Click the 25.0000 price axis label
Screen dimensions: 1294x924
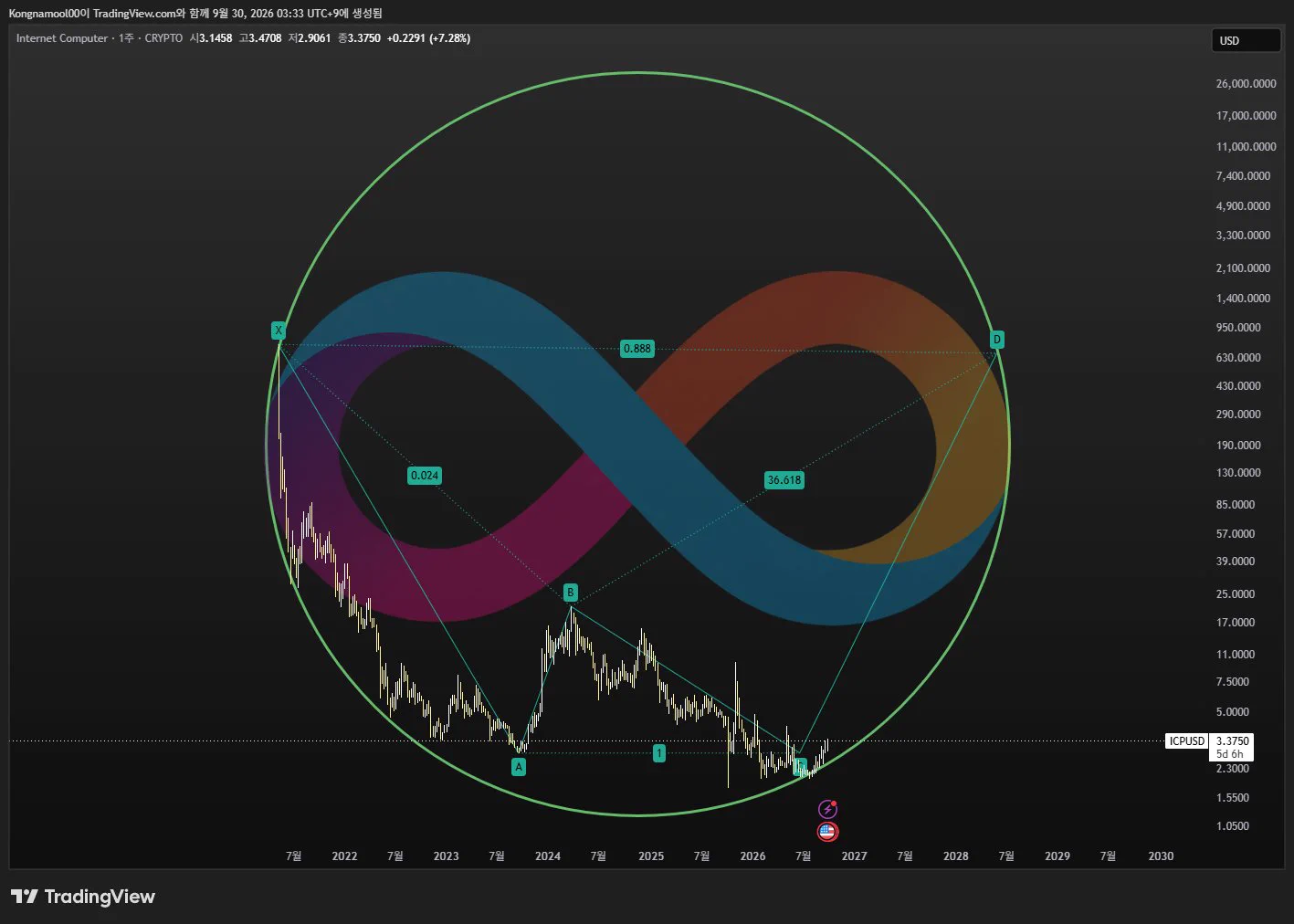coord(1236,594)
